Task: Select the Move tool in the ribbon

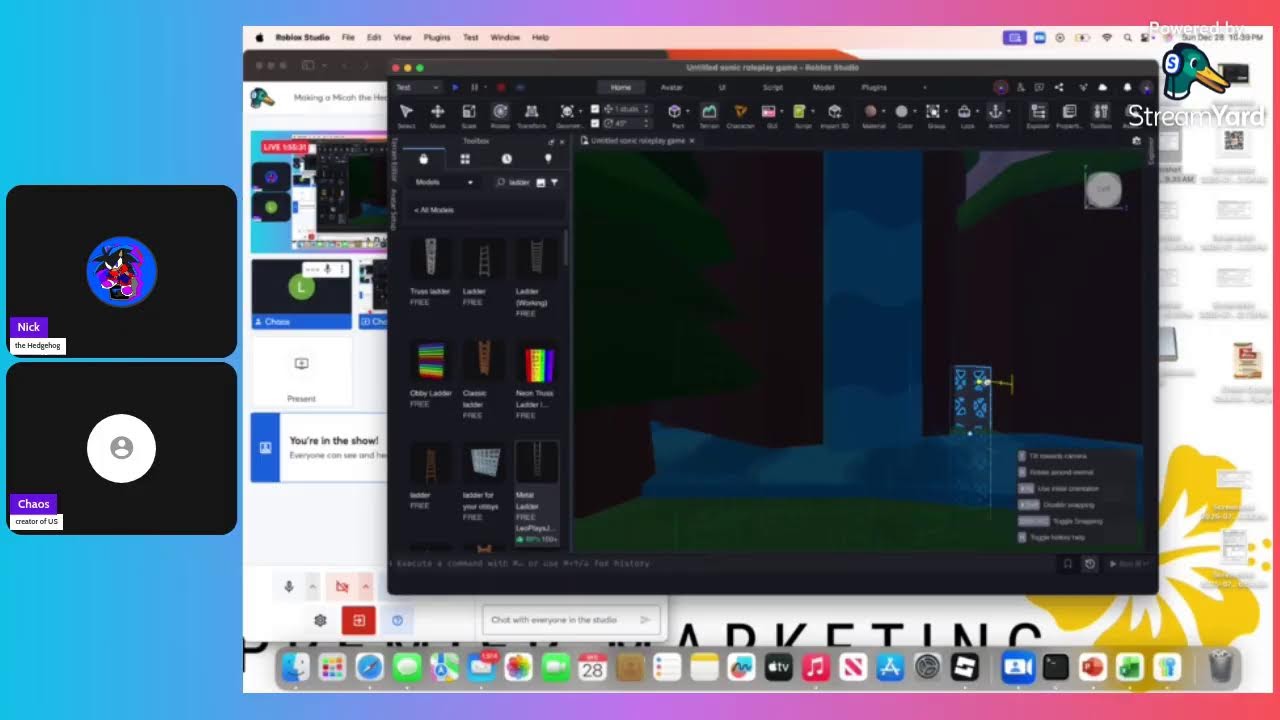Action: 437,115
